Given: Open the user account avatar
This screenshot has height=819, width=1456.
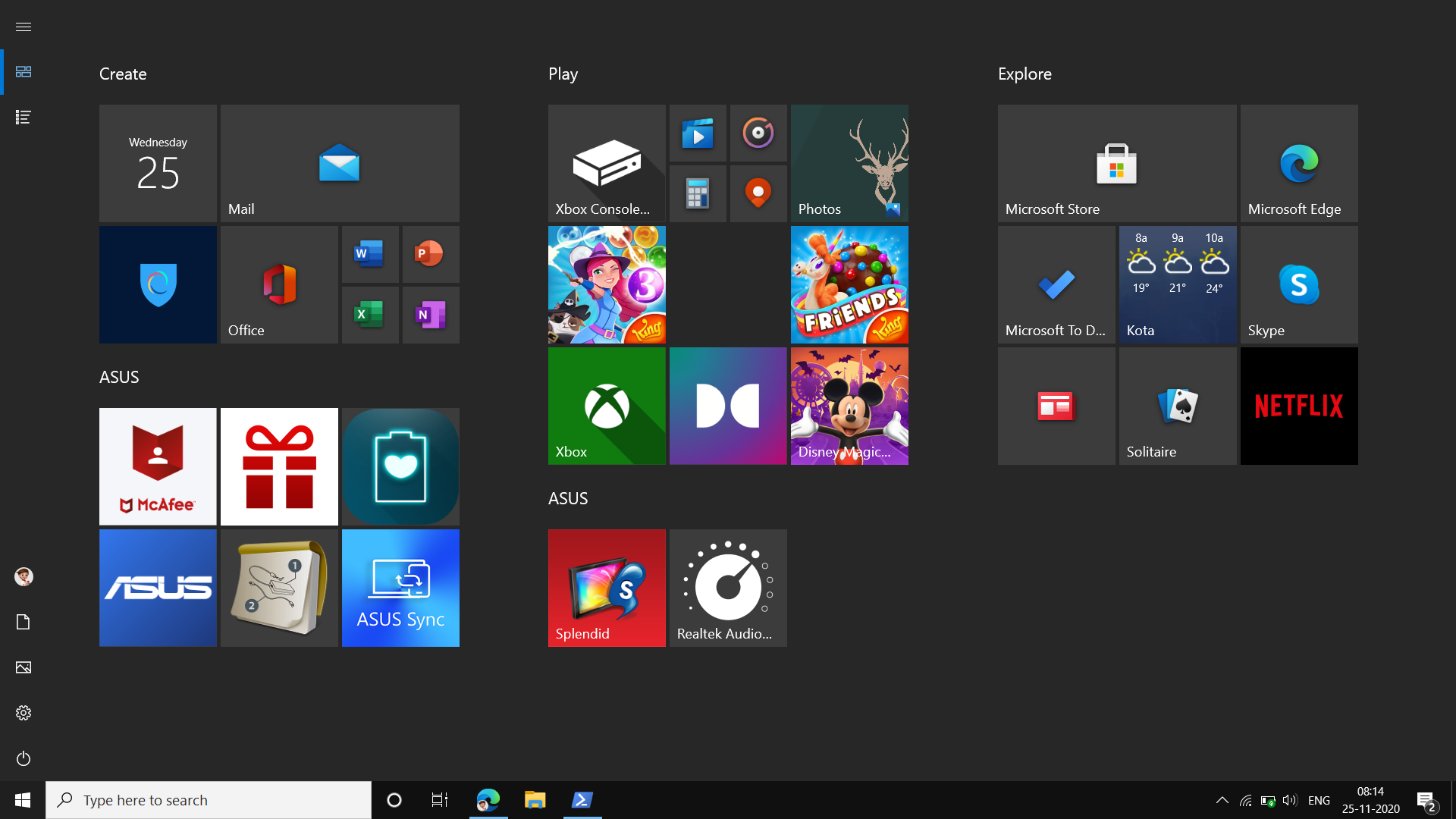Looking at the screenshot, I should click(24, 576).
